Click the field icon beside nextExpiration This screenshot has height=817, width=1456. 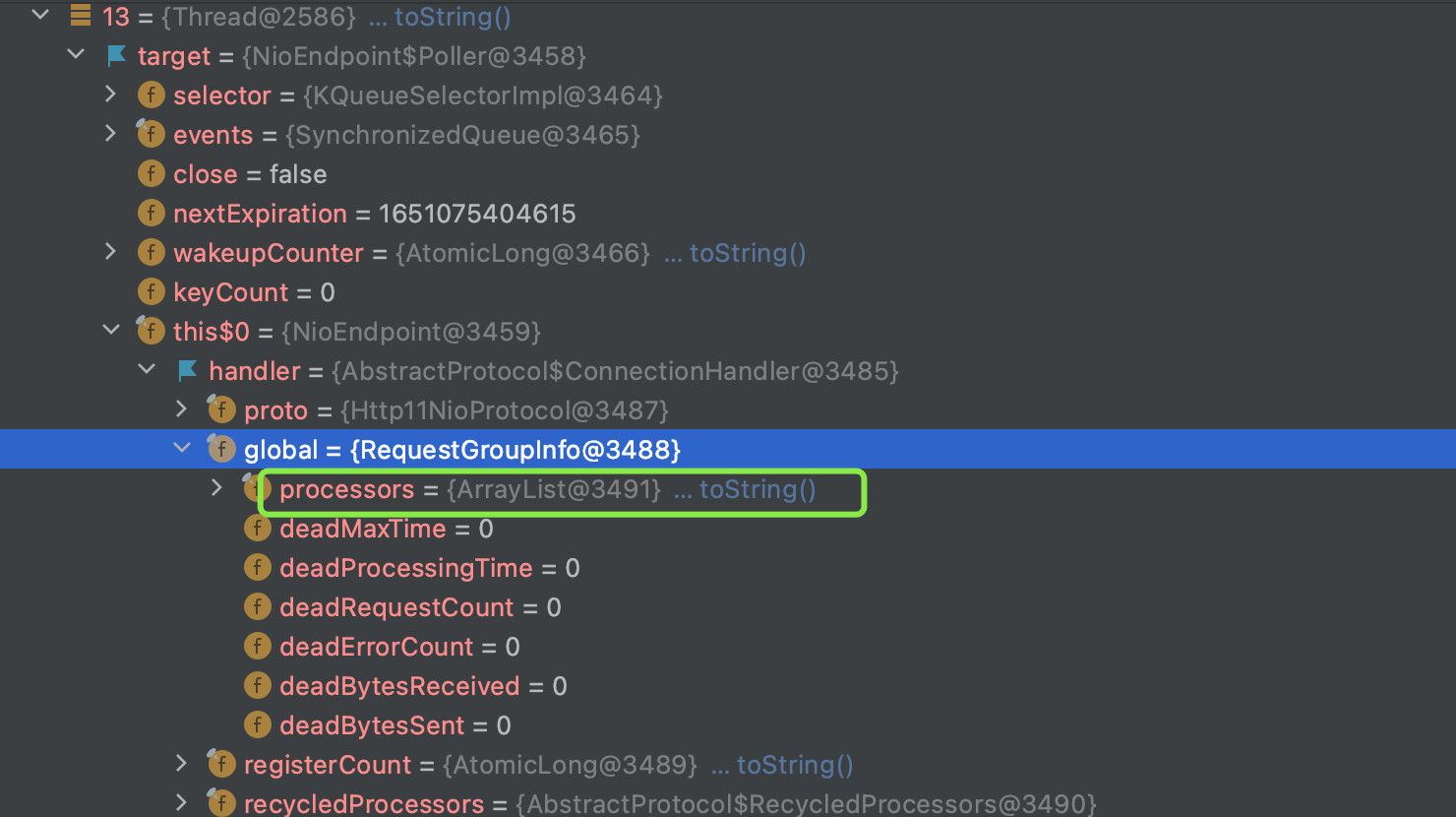tap(151, 214)
